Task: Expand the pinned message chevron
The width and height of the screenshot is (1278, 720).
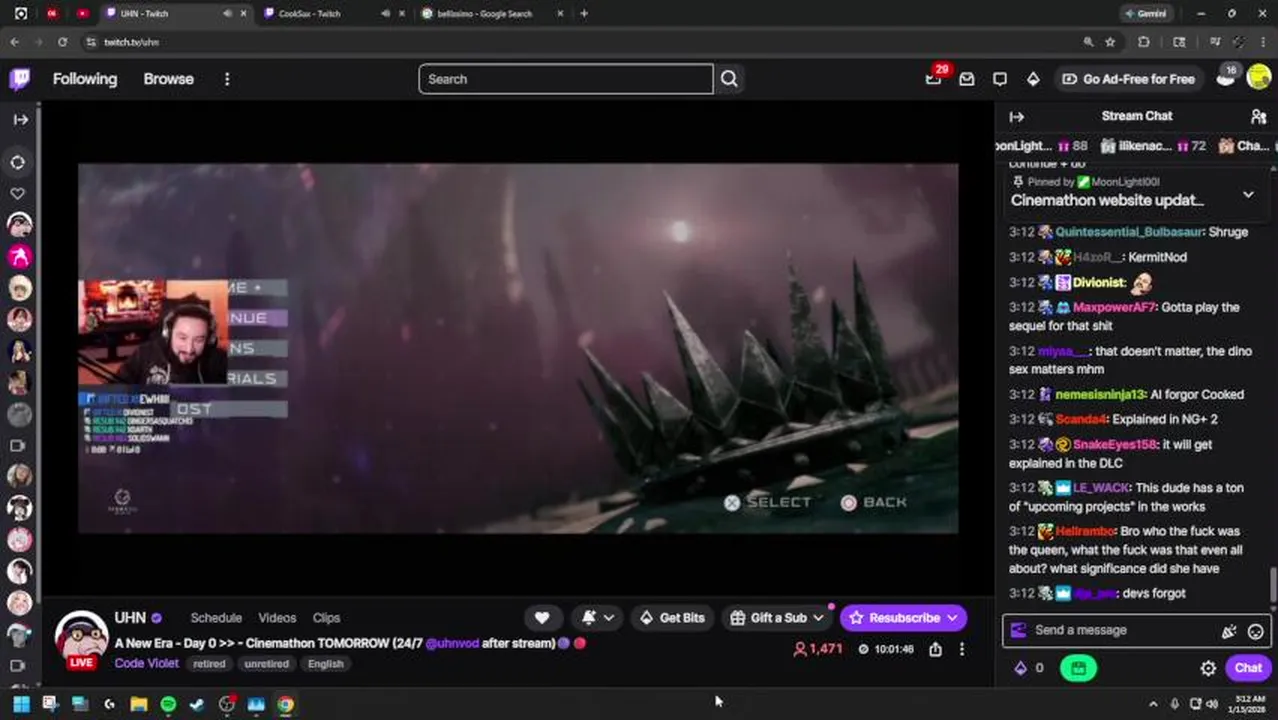Action: [x=1248, y=194]
